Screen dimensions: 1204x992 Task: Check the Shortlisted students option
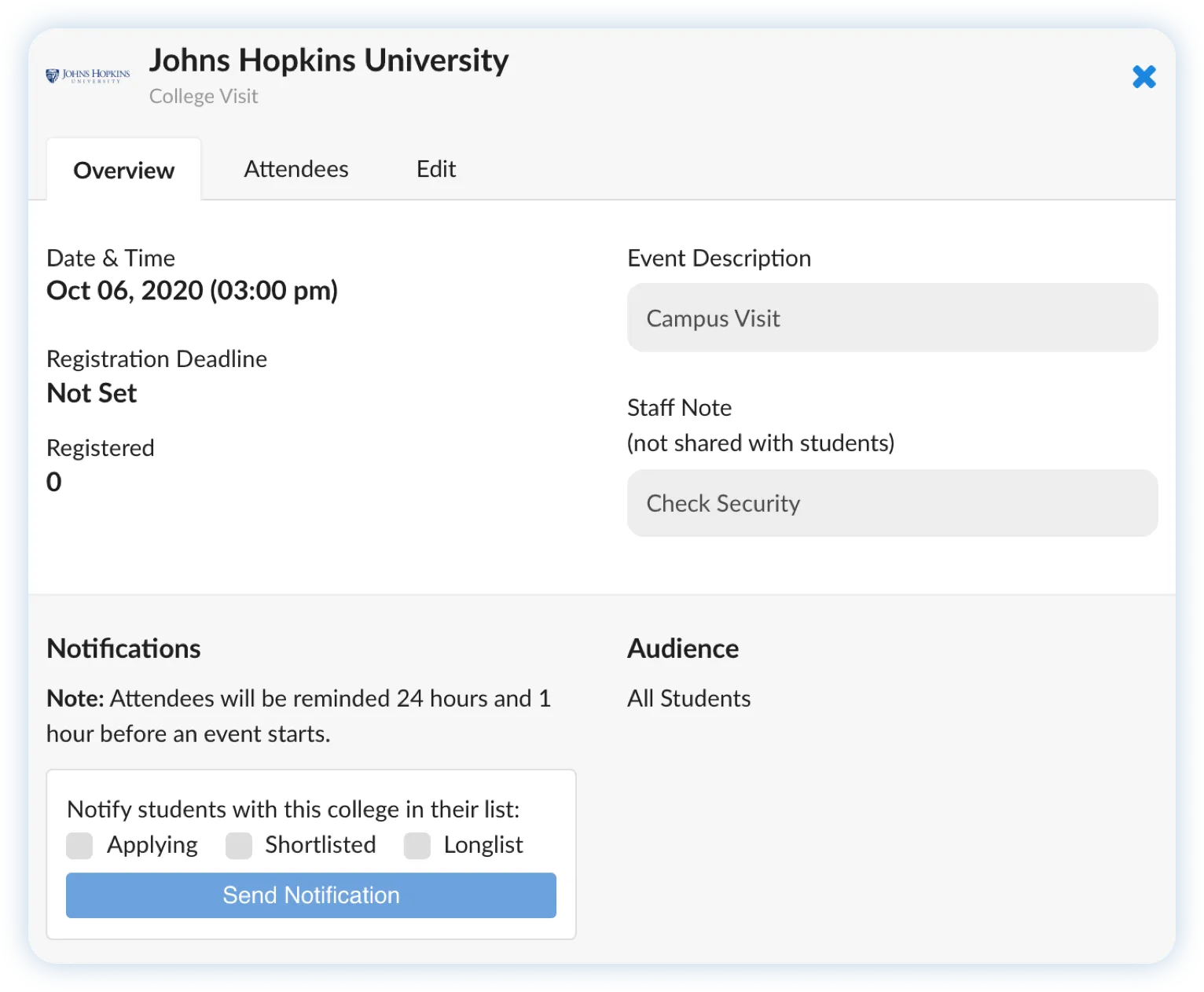(239, 846)
